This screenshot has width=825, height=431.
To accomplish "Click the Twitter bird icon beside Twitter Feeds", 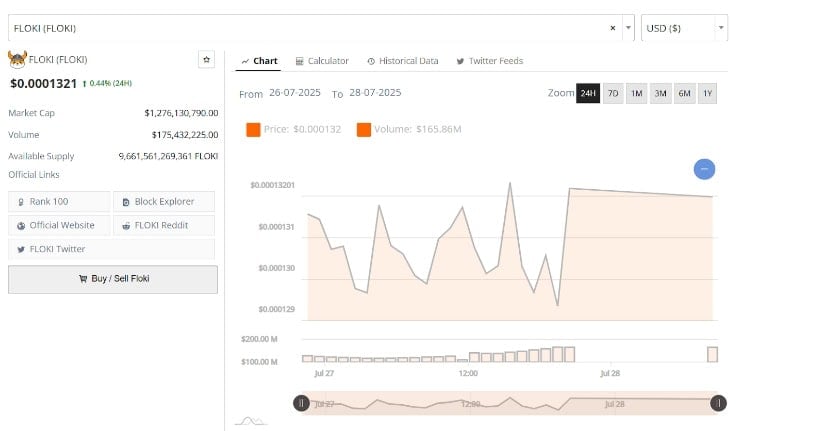I will 460,62.
